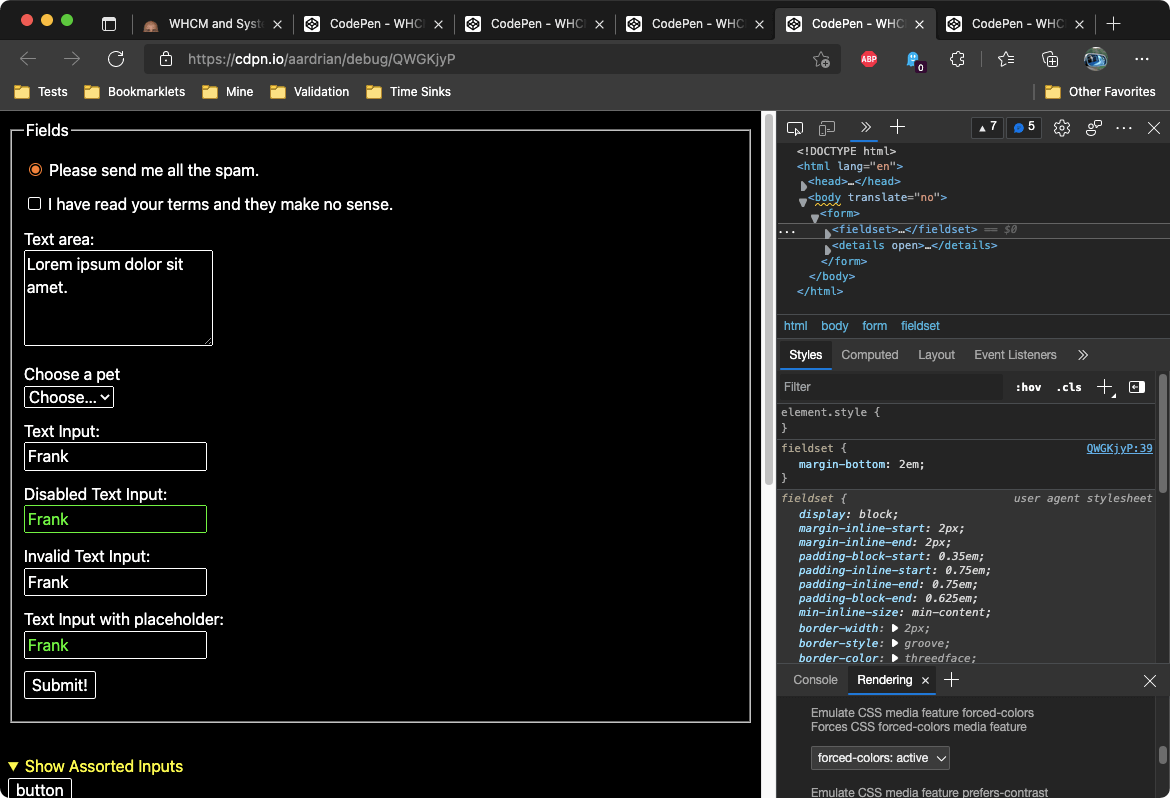Add this page to favorites

[x=822, y=59]
